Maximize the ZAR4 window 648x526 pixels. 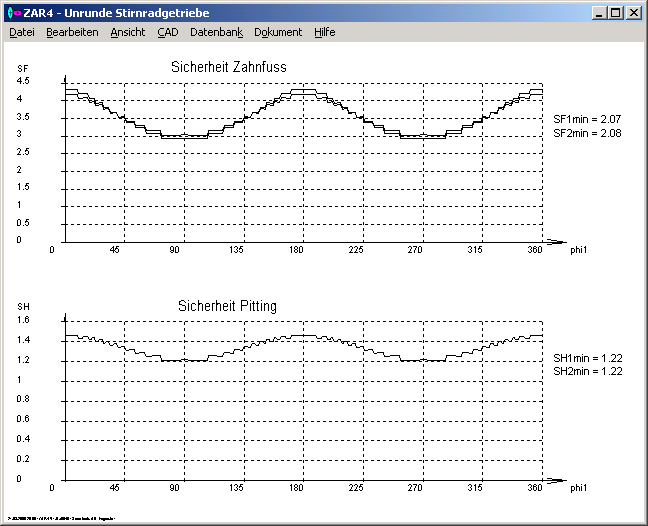coord(615,13)
